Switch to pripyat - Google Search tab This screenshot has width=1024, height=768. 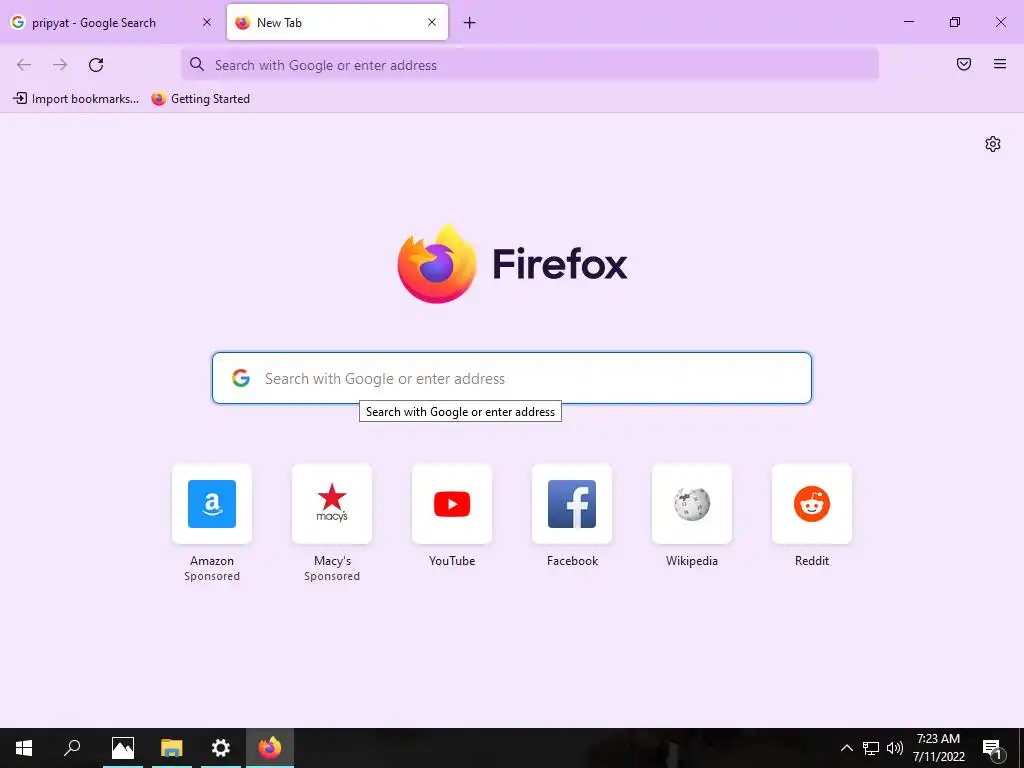(x=112, y=22)
